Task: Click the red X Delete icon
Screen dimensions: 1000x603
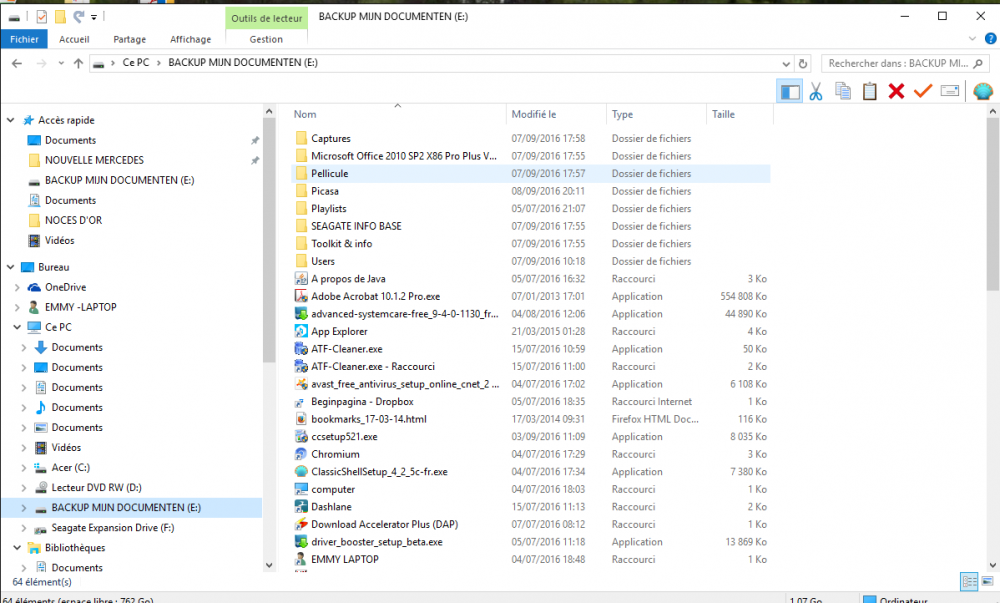Action: 896,92
